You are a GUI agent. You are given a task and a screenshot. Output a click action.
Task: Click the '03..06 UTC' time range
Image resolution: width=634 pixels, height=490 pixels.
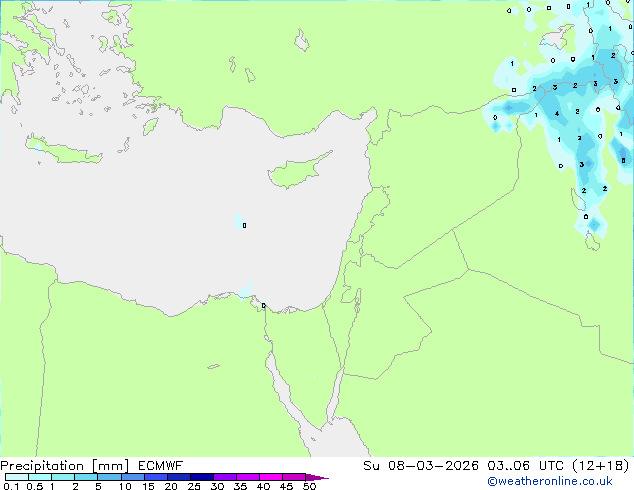(524, 466)
